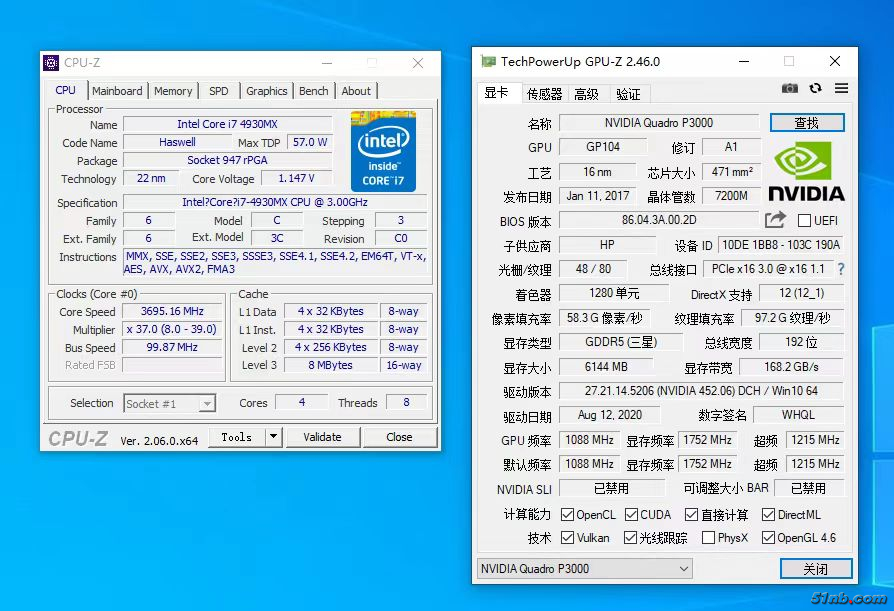Image resolution: width=894 pixels, height=611 pixels.
Task: Click the 168.2 GB/s bandwidth value
Action: pos(791,366)
